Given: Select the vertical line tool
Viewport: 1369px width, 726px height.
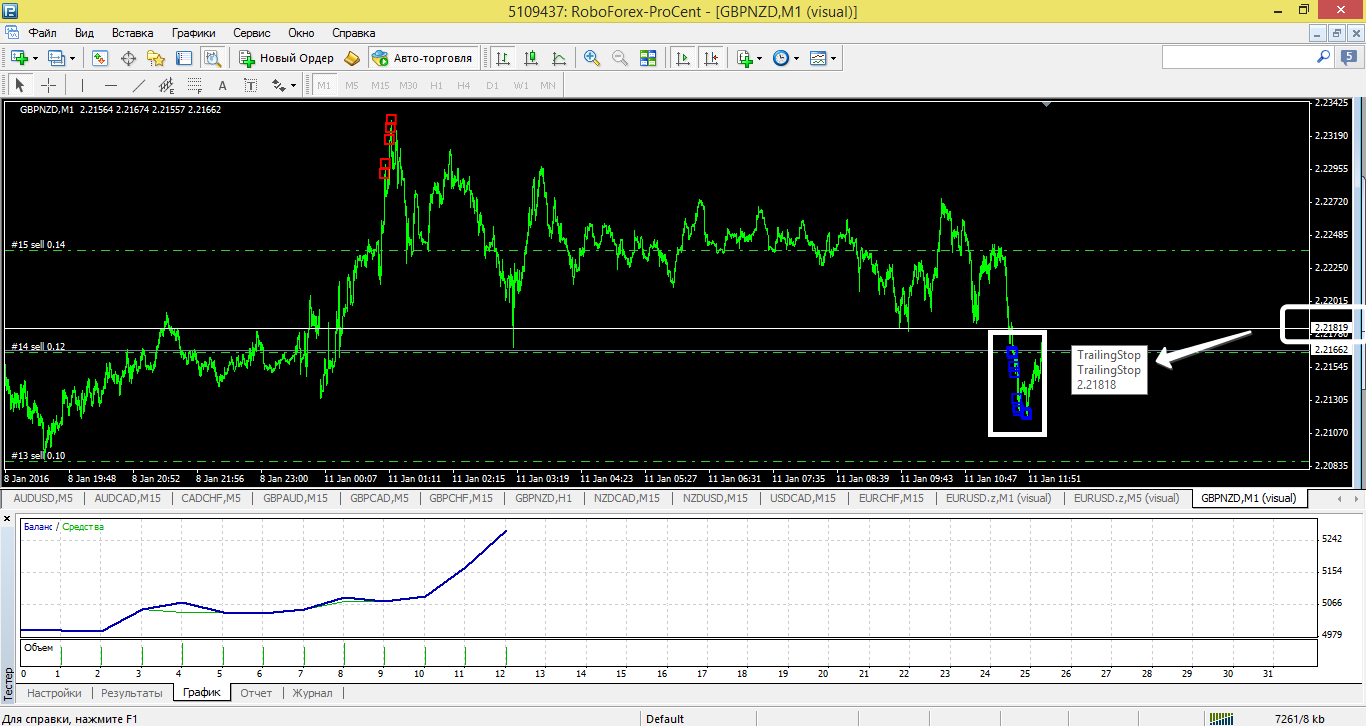Looking at the screenshot, I should 82,85.
